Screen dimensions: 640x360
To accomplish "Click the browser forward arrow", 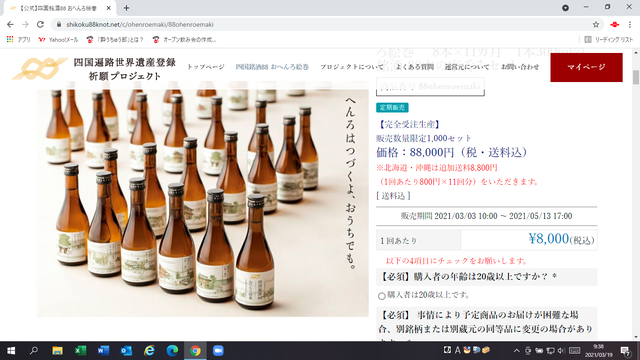I will pos(25,24).
